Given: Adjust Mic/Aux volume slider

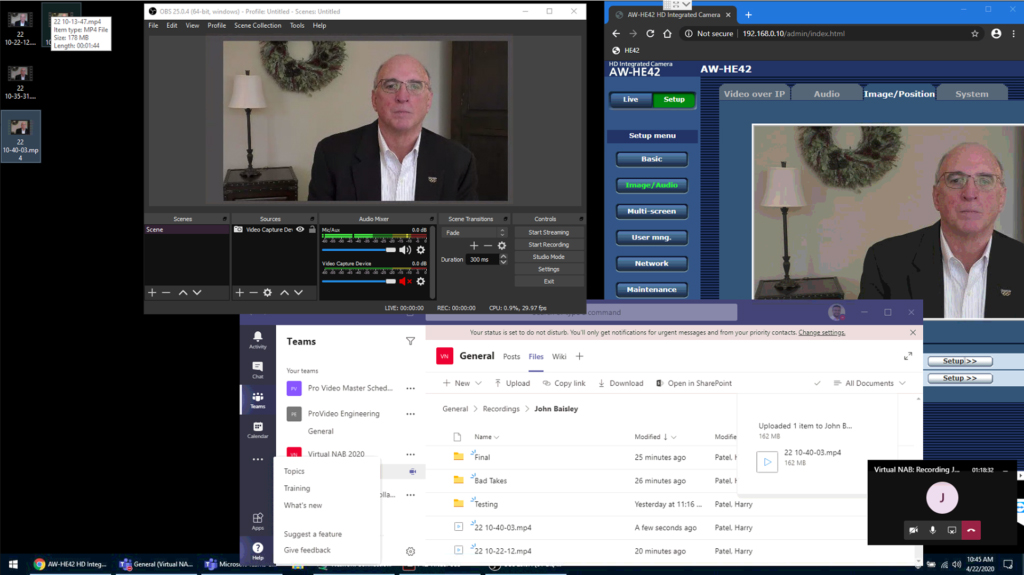Looking at the screenshot, I should pyautogui.click(x=359, y=250).
